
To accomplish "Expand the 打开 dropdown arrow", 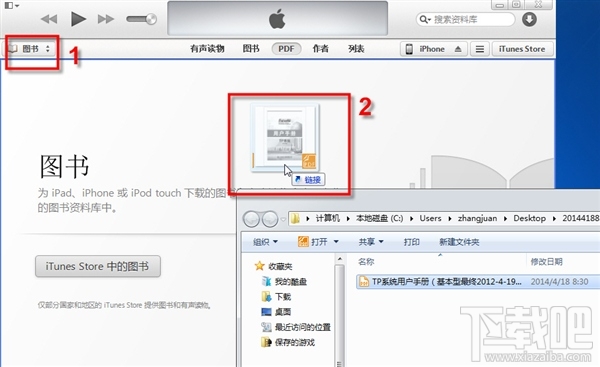I will (x=336, y=242).
